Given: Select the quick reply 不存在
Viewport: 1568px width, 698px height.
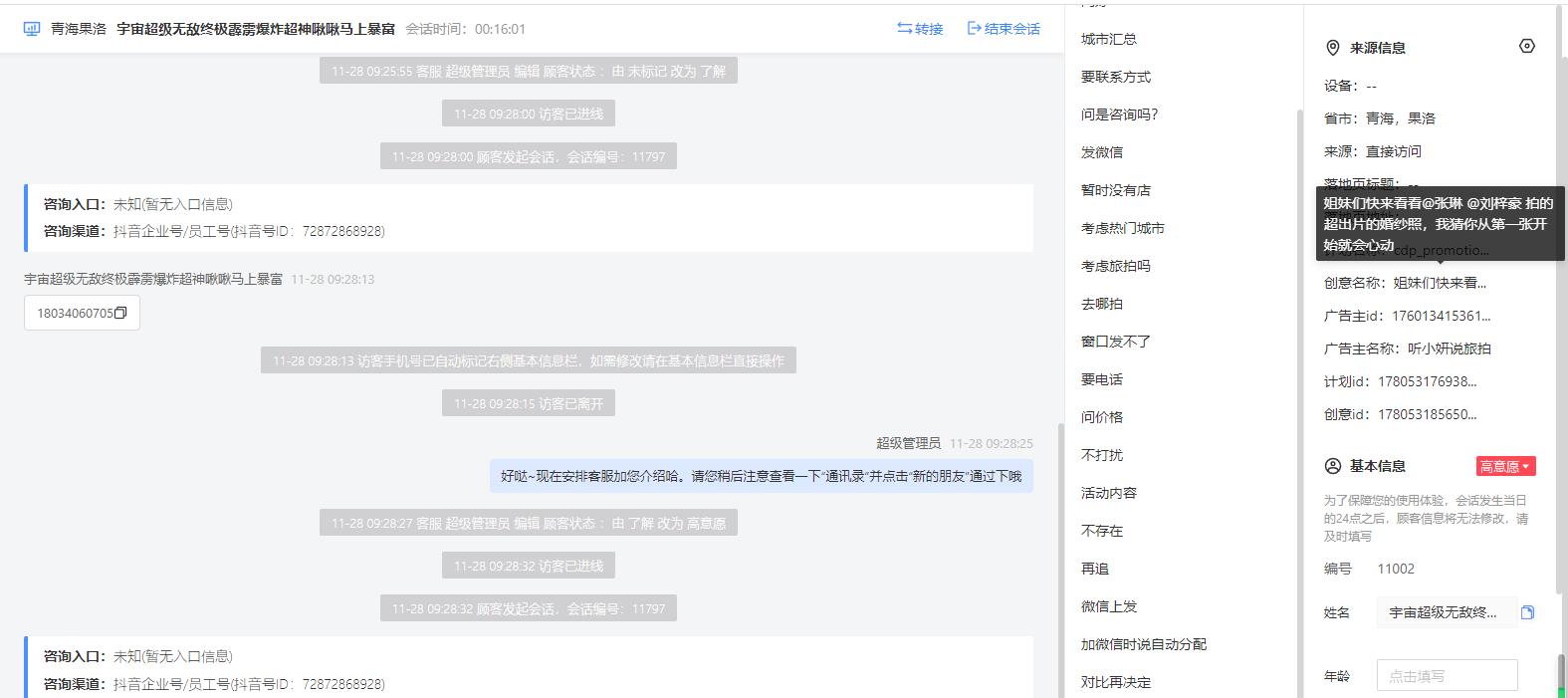Looking at the screenshot, I should pos(1102,531).
